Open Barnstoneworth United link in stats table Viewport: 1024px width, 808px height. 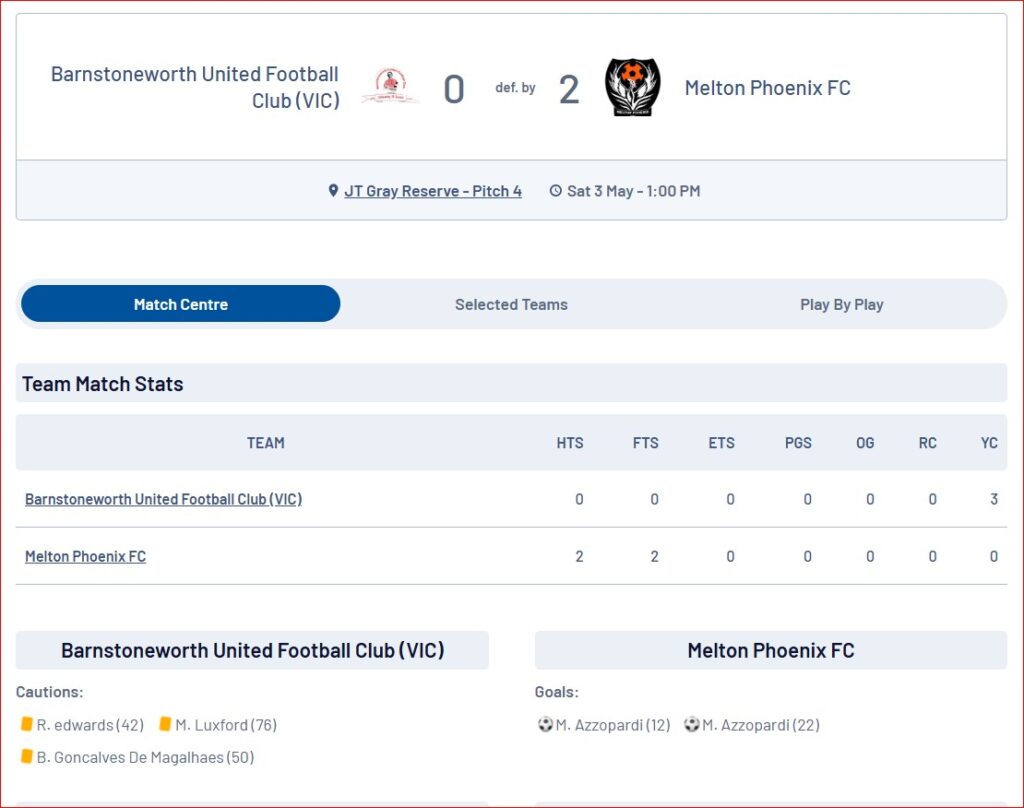pos(163,499)
